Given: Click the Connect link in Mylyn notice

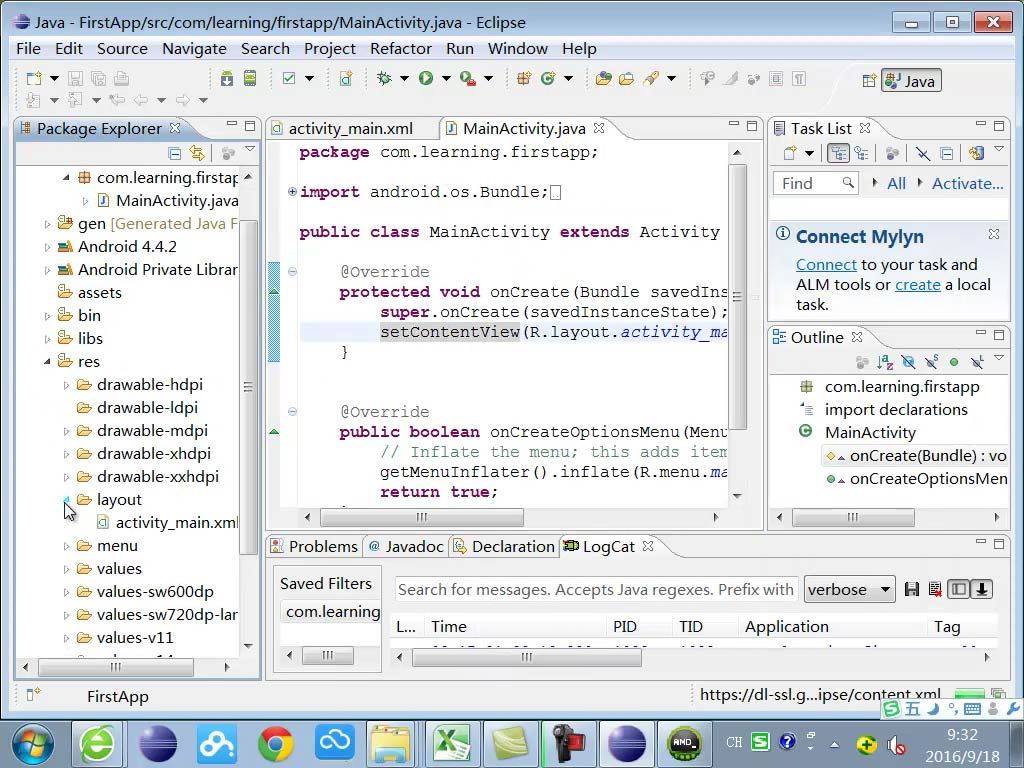Looking at the screenshot, I should click(x=826, y=264).
